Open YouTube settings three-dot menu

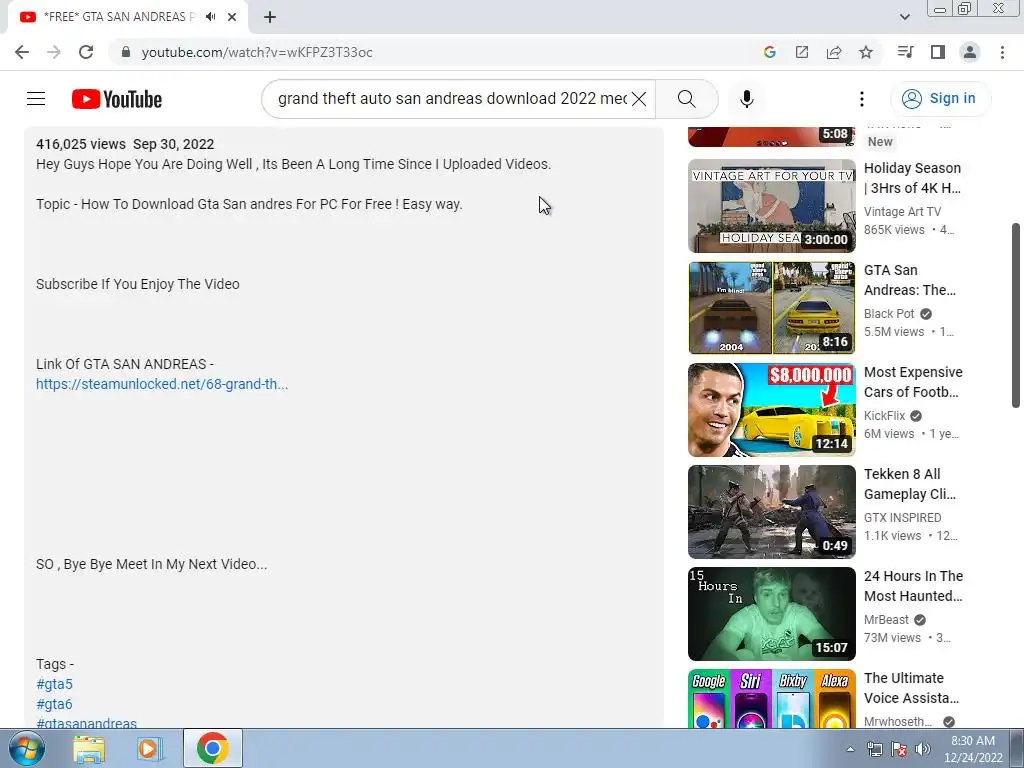coord(861,99)
